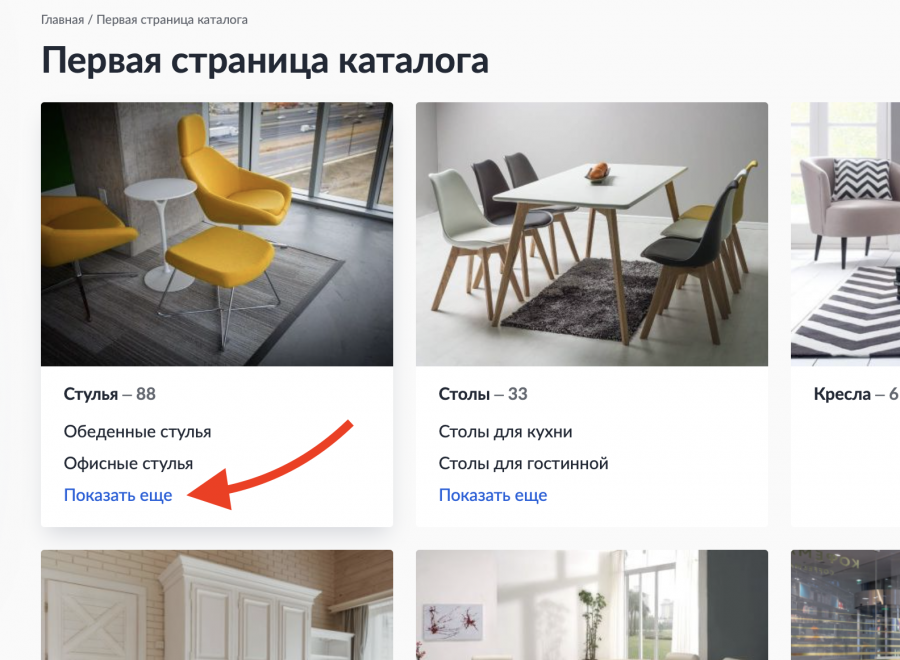Open the Столы category heading
Screen dimensions: 900x660
(x=464, y=394)
